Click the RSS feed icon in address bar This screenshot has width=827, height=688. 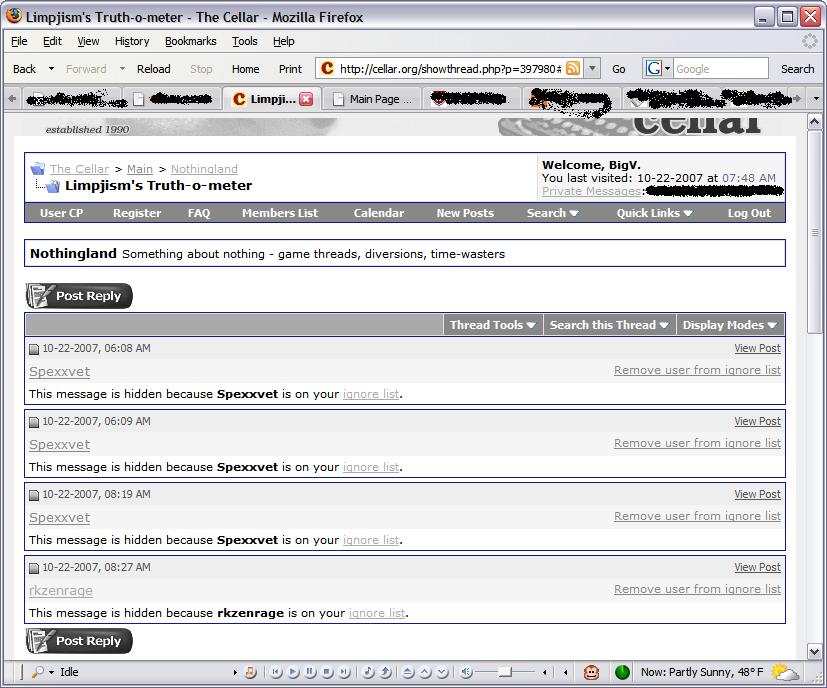coord(572,69)
